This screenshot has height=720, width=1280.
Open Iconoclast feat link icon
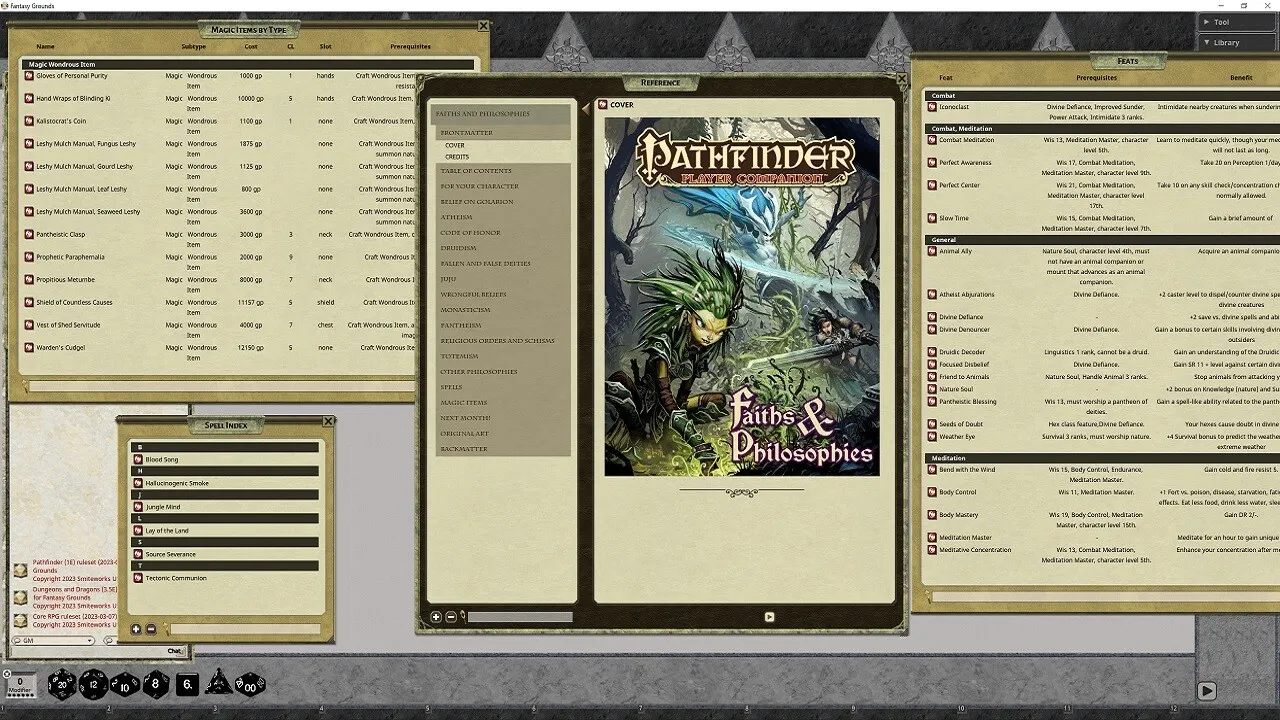[x=932, y=107]
